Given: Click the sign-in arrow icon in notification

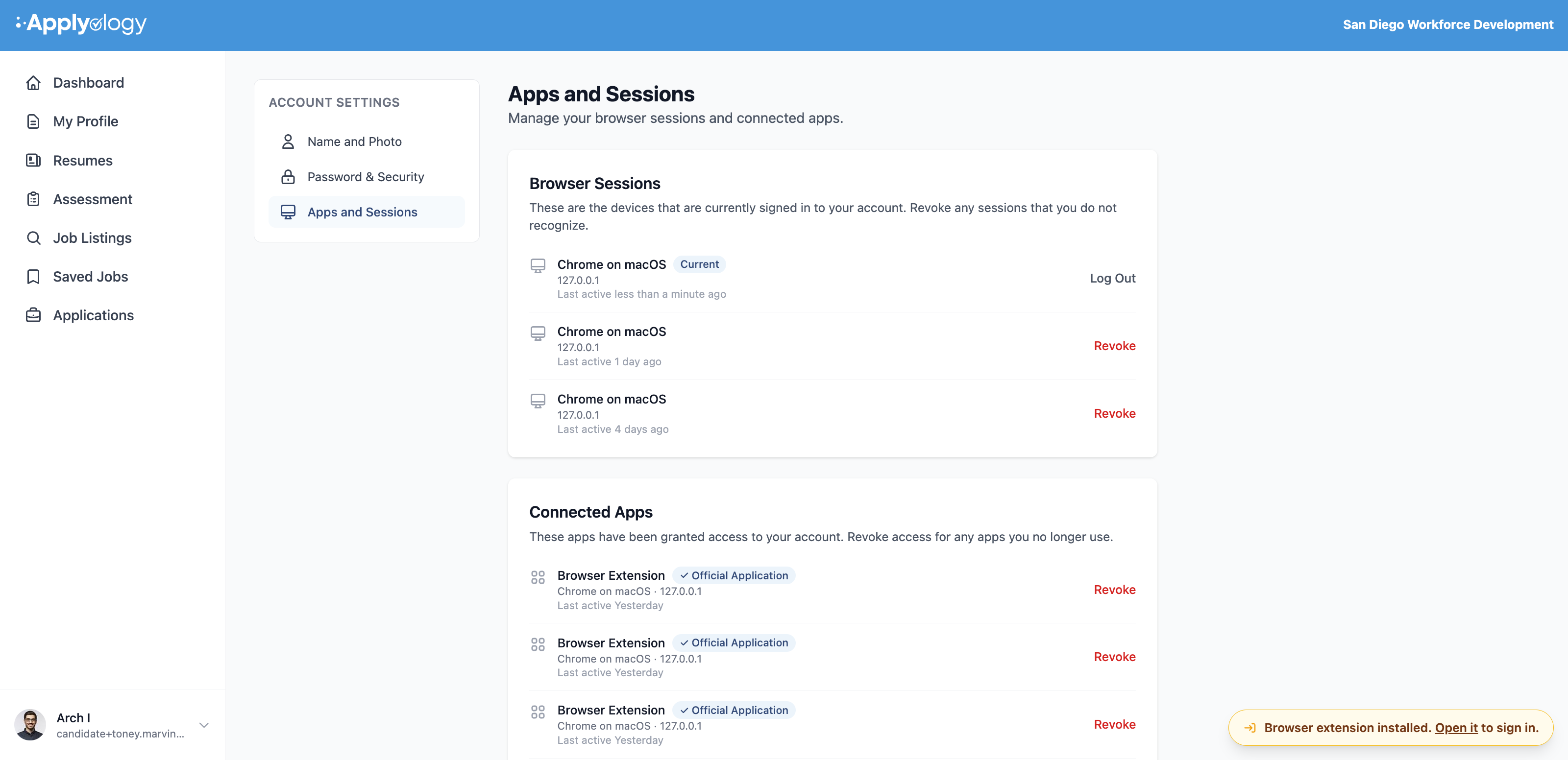Looking at the screenshot, I should point(1249,728).
